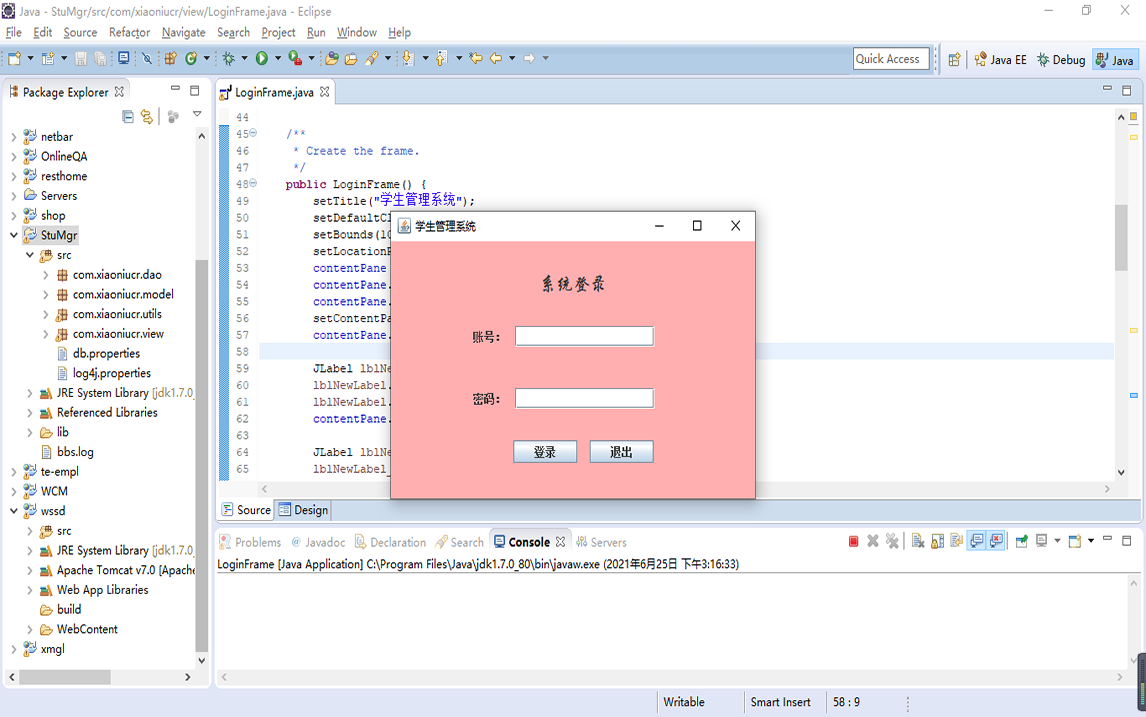The image size is (1146, 717).
Task: Click the Back navigation arrow icon
Action: point(496,58)
